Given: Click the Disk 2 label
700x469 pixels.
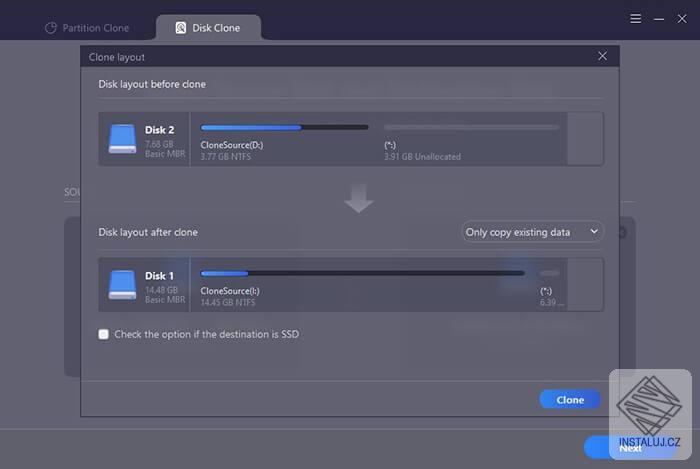Looking at the screenshot, I should 159,130.
